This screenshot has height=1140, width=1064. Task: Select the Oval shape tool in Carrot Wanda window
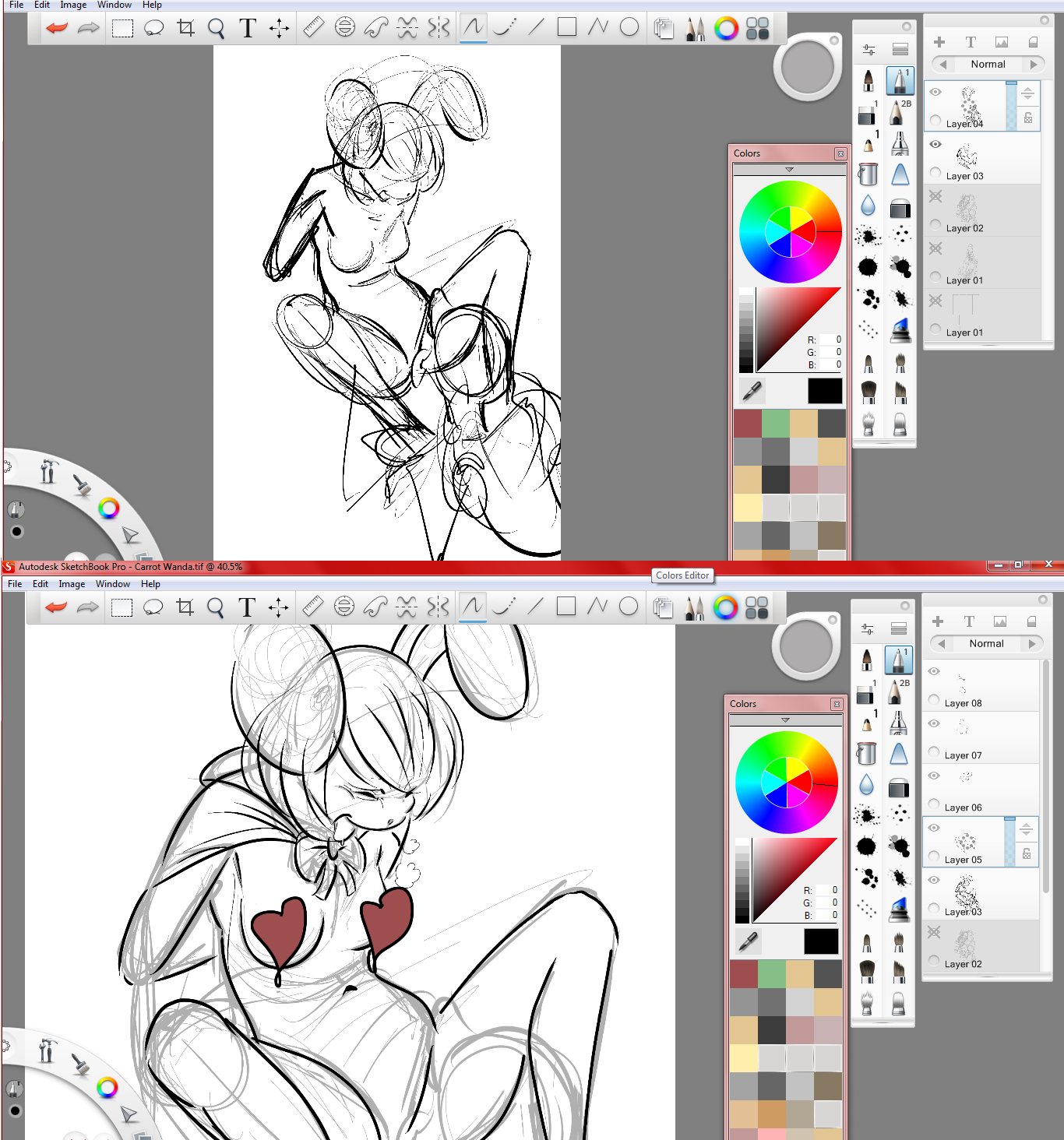point(629,607)
